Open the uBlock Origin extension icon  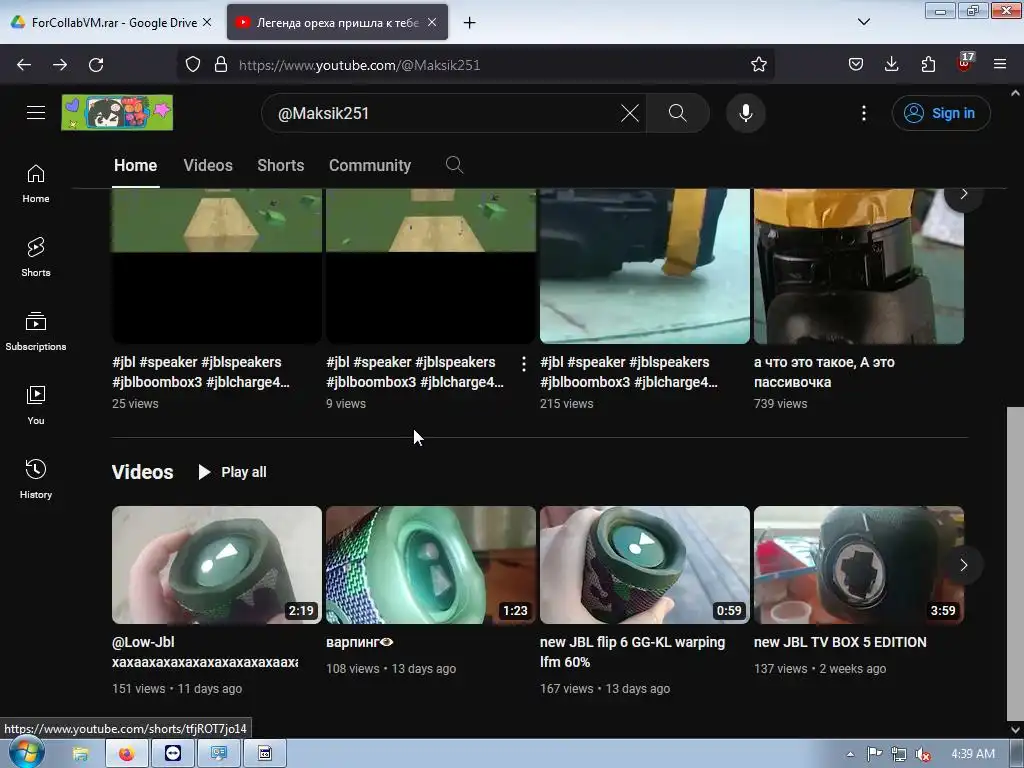point(964,65)
